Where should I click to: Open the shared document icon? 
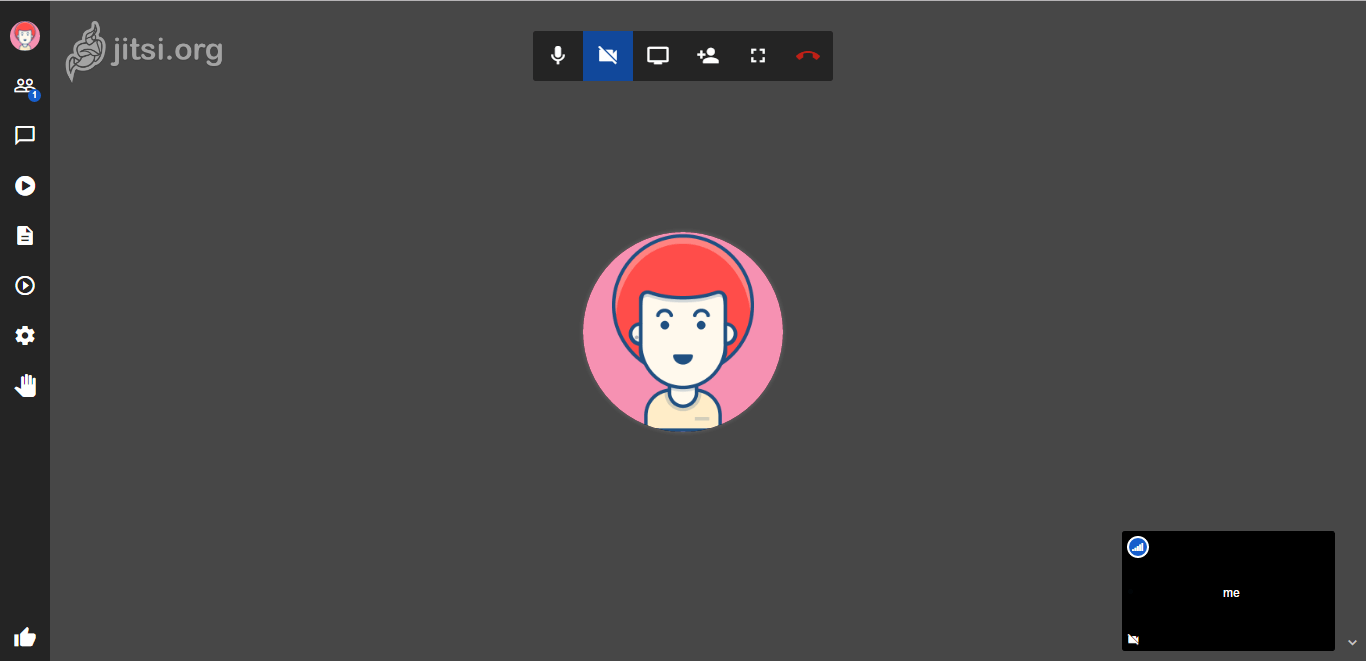[25, 236]
